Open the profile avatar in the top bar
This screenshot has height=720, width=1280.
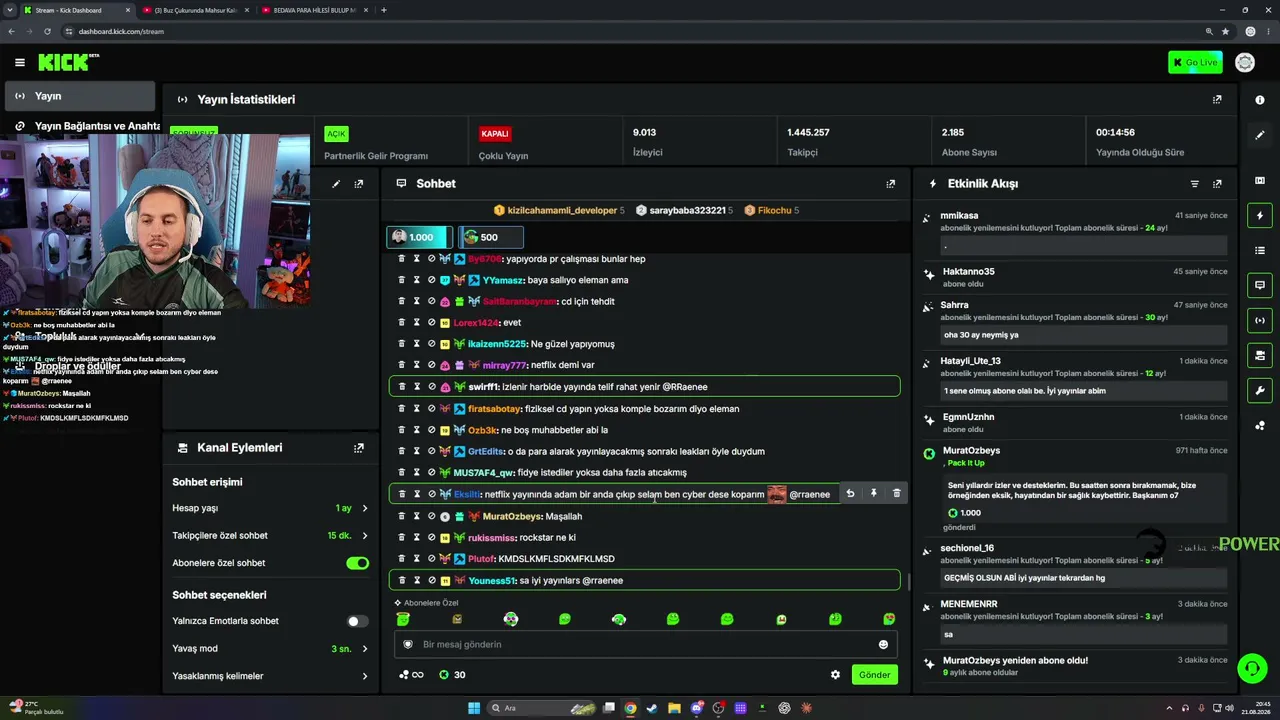[1245, 63]
